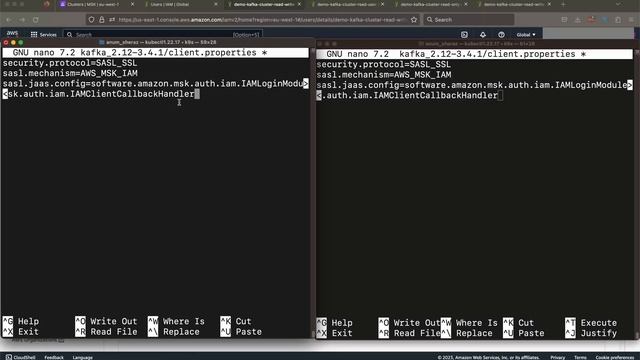This screenshot has height=360, width=640.
Task: Click ^O Write Out in left nano
Action: click(x=106, y=321)
